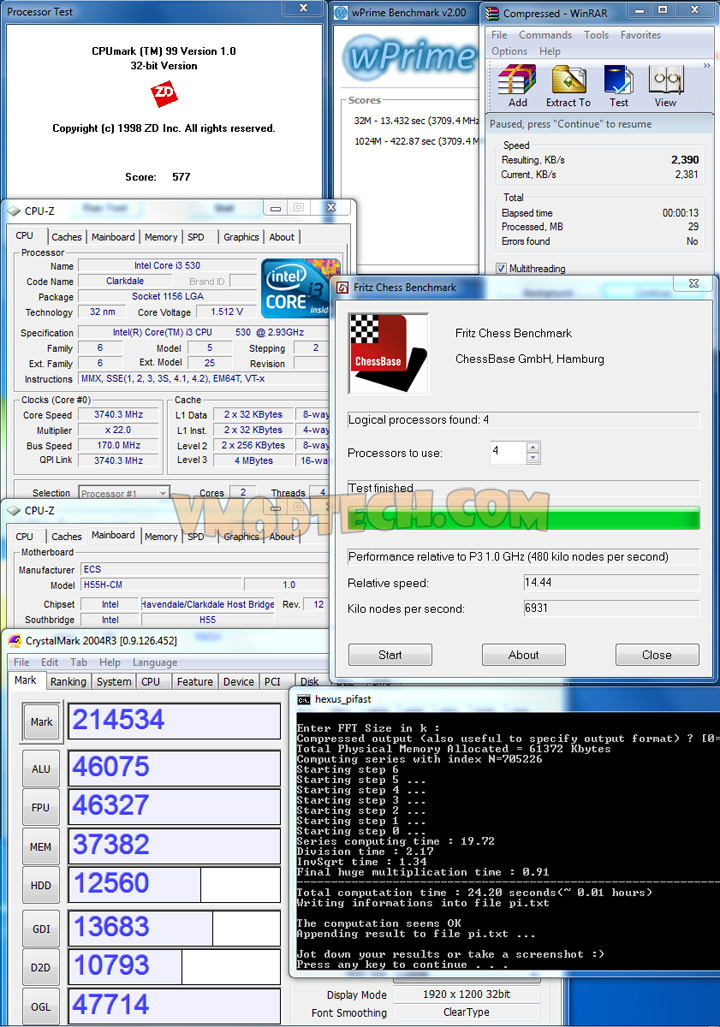The width and height of the screenshot is (720, 1027).
Task: Open CrystalMark Language menu
Action: 155,662
